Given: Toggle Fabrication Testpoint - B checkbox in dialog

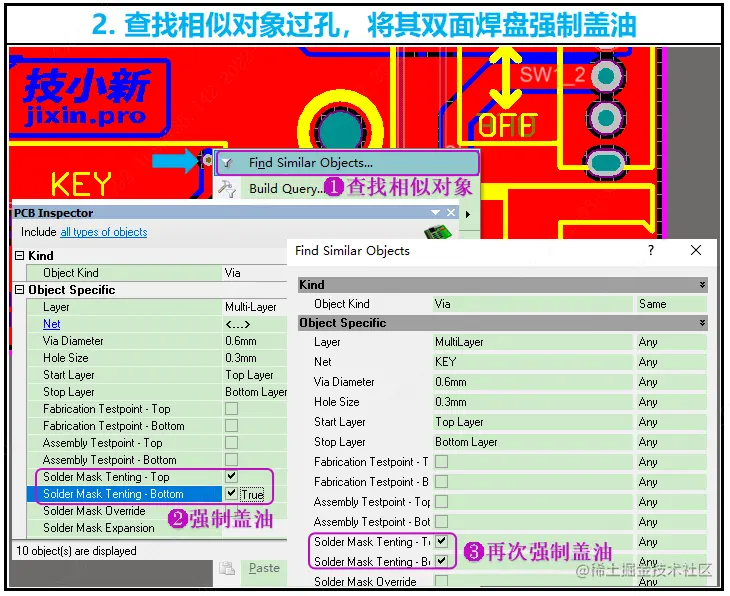Looking at the screenshot, I should pos(441,481).
